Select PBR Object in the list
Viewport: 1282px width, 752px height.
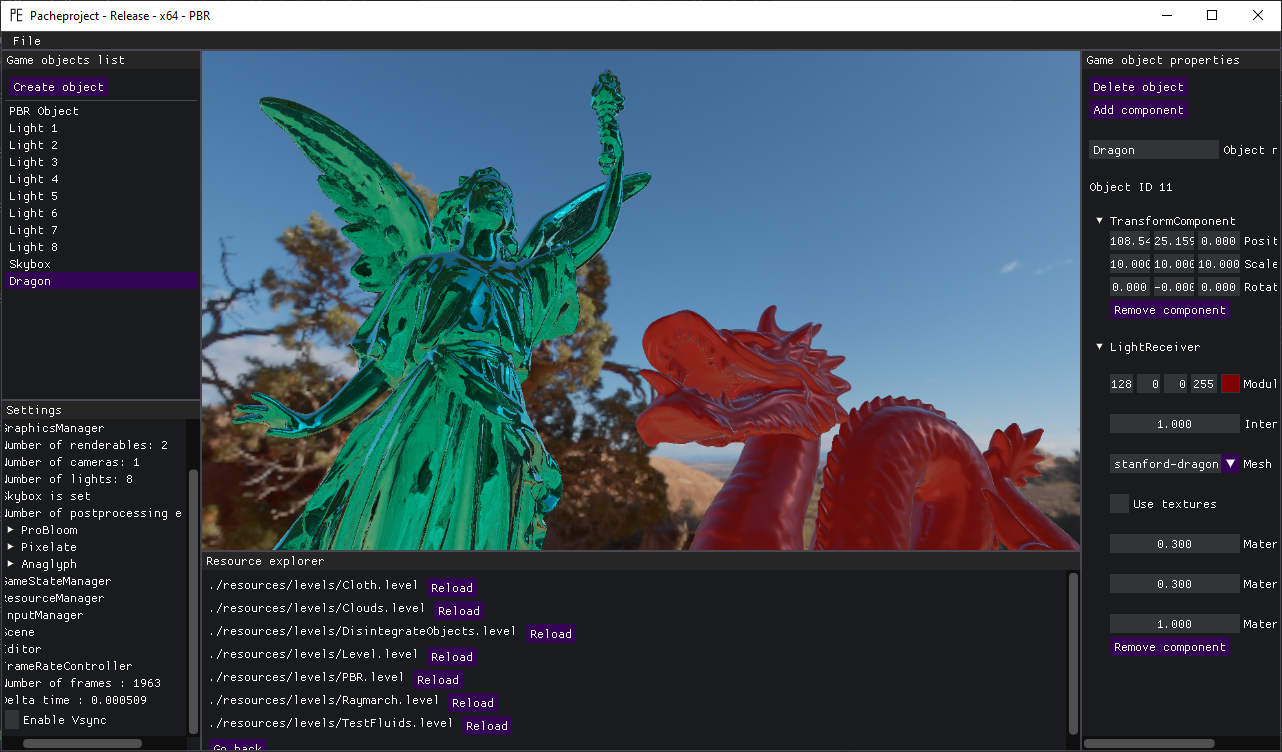(x=44, y=111)
